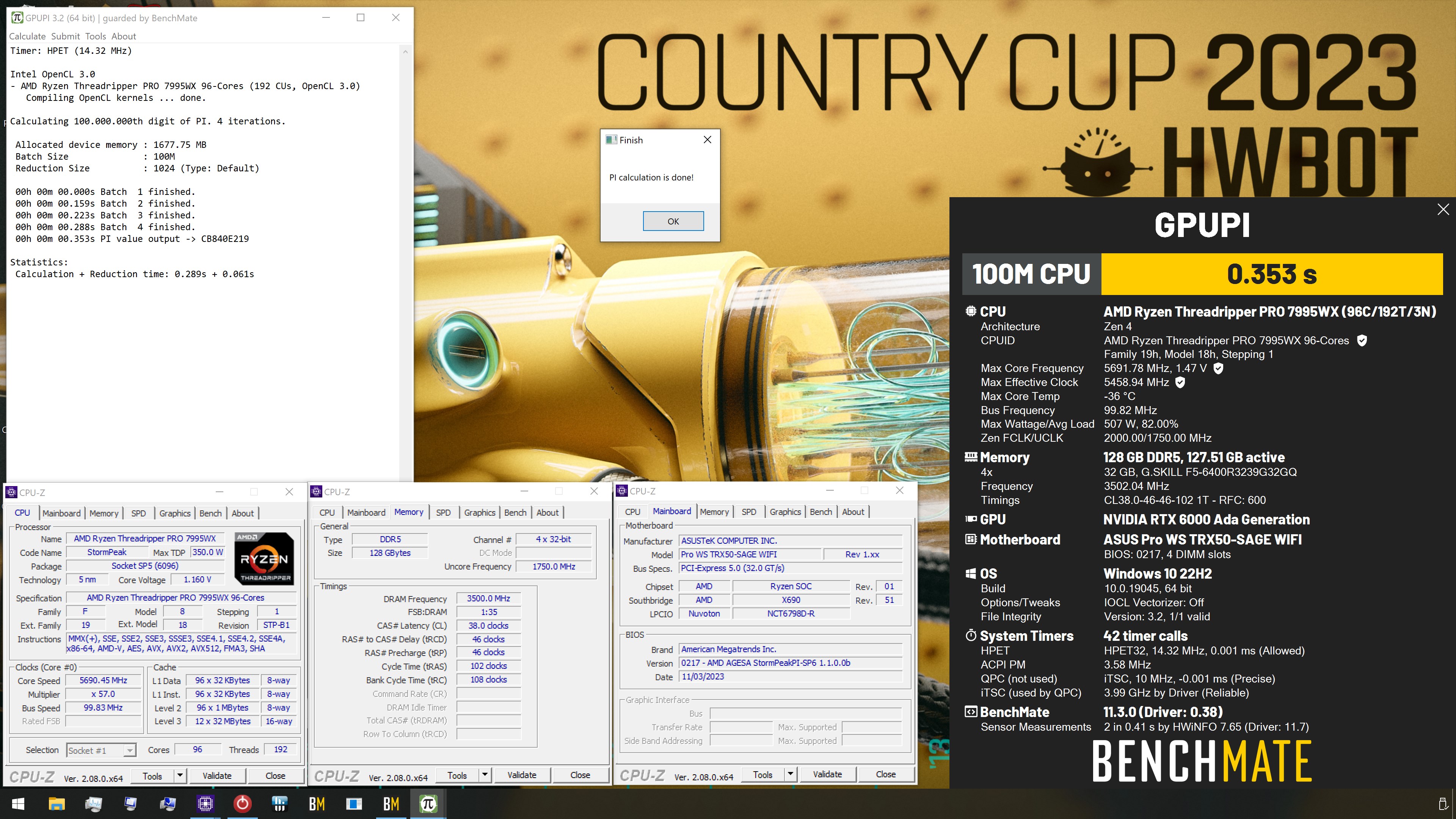
Task: Click Tools button in left CPU-Z window
Action: point(152,775)
